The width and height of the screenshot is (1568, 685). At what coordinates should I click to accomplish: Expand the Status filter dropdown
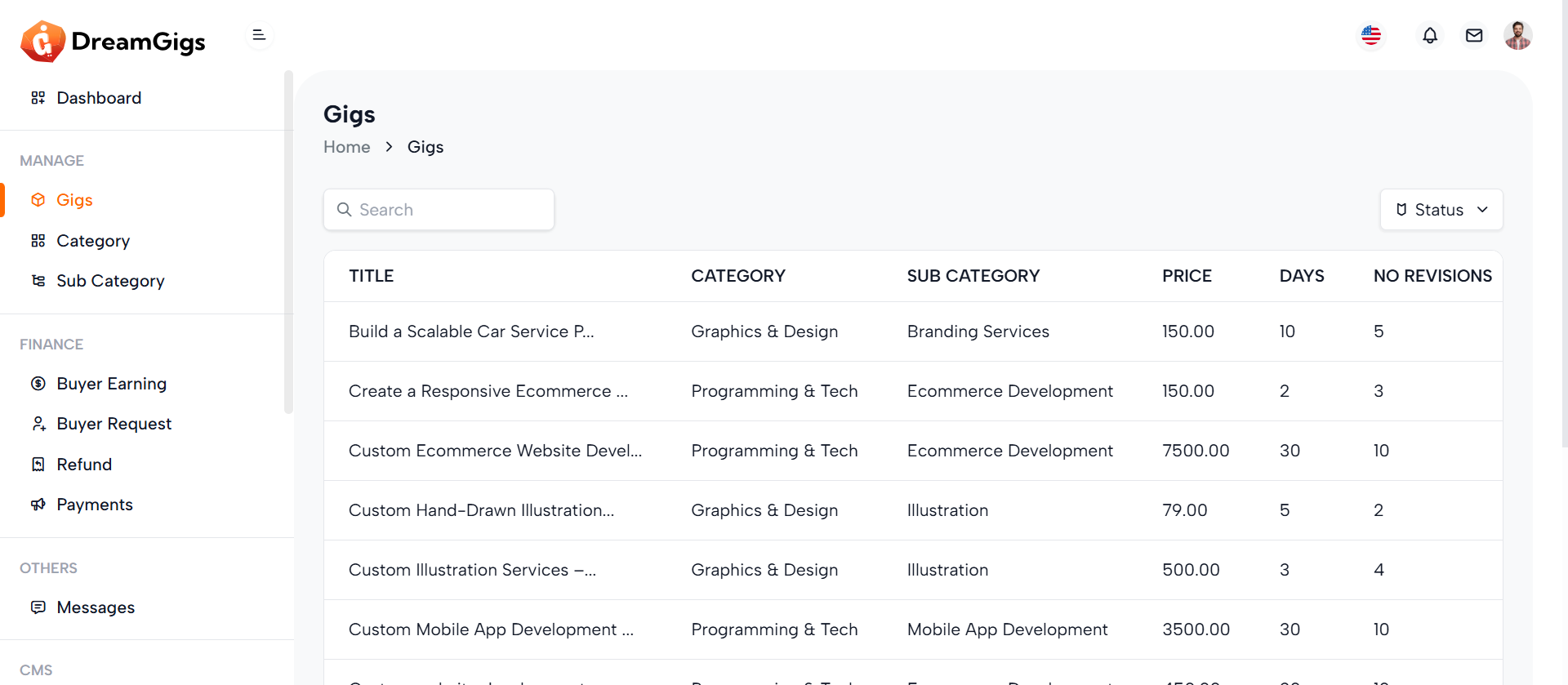pos(1441,210)
